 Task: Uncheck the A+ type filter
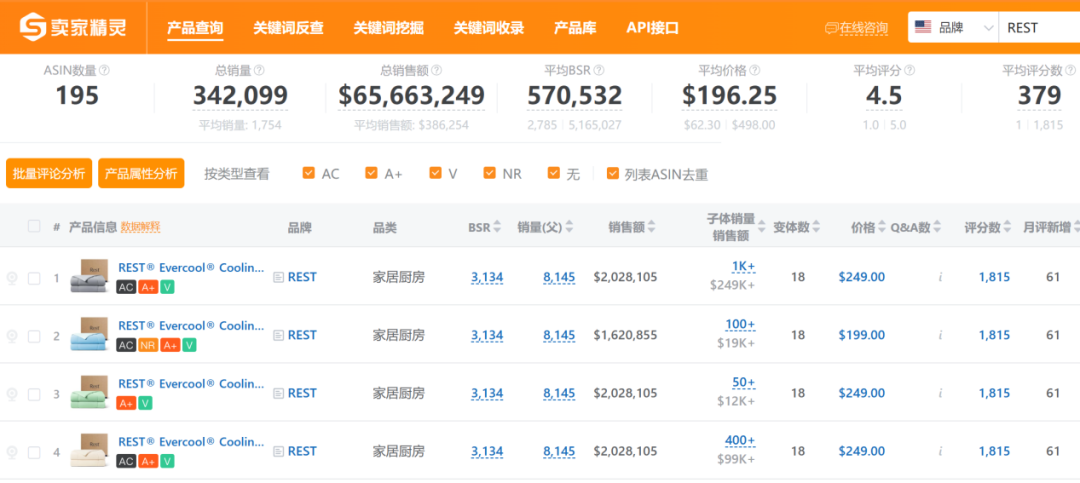371,173
